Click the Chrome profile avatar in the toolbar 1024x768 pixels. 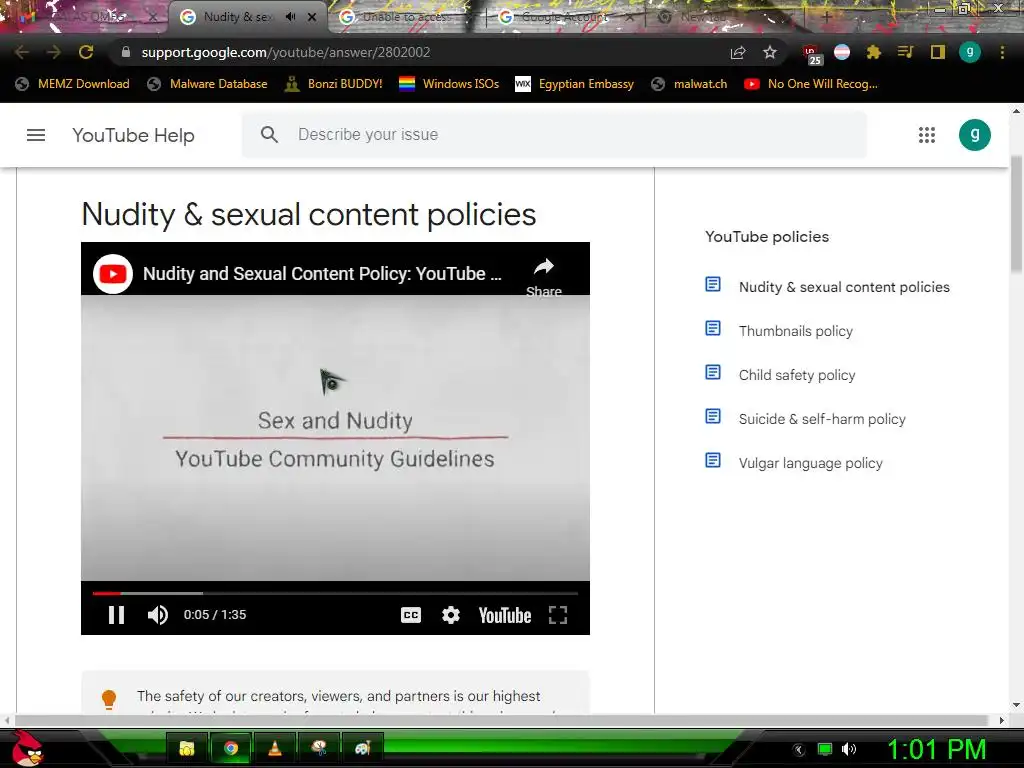[970, 52]
